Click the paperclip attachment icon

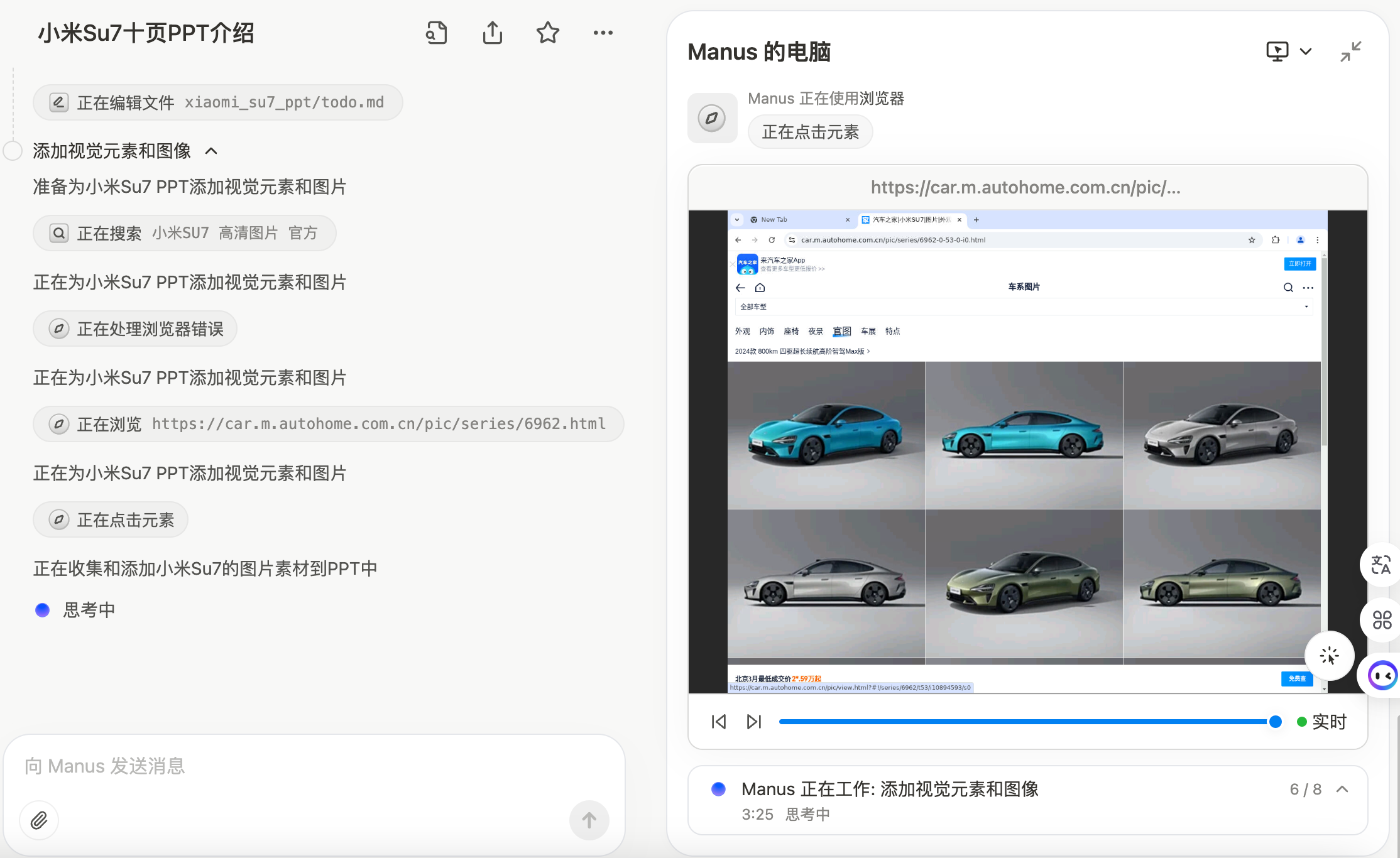tap(39, 820)
